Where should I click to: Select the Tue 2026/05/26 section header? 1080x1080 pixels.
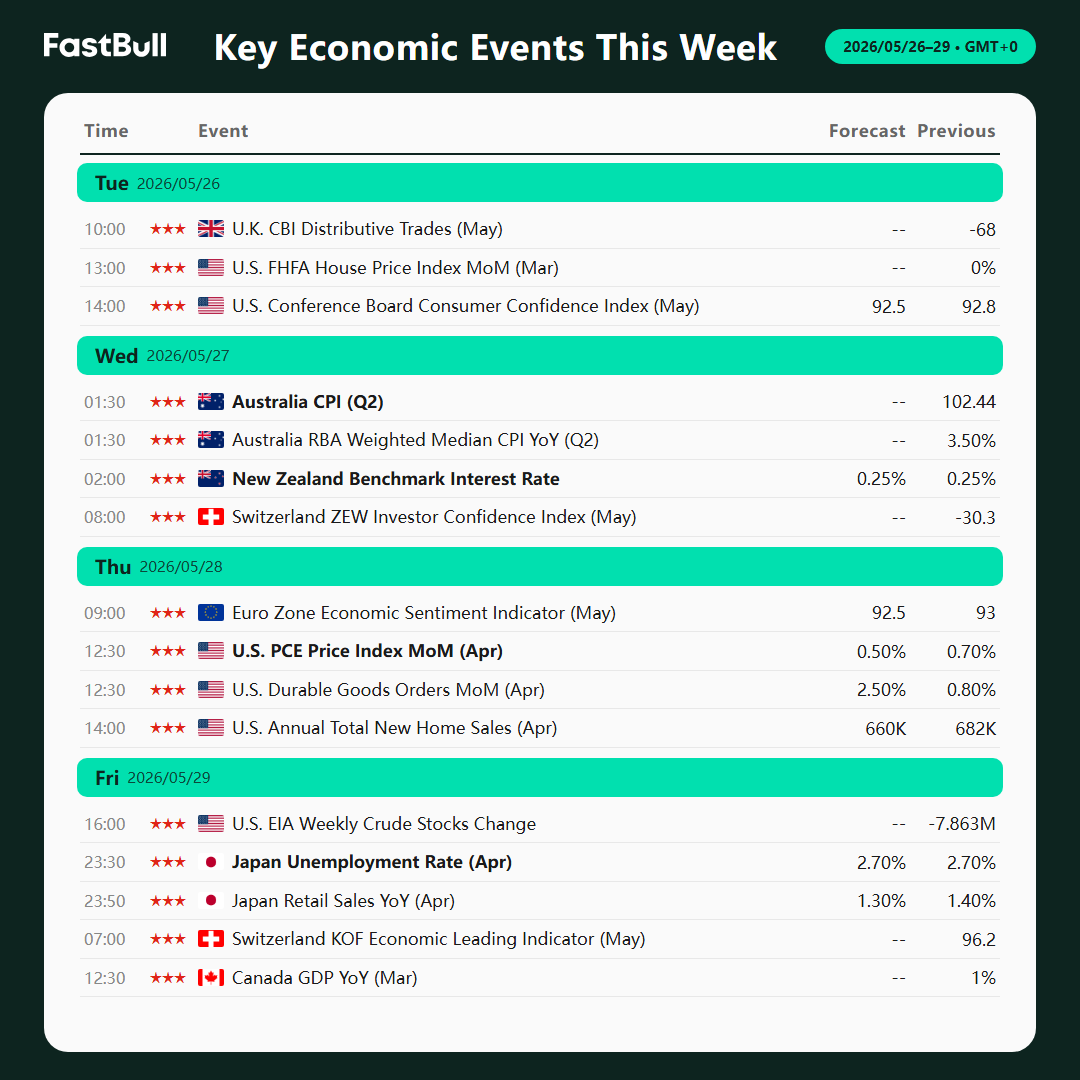(539, 183)
